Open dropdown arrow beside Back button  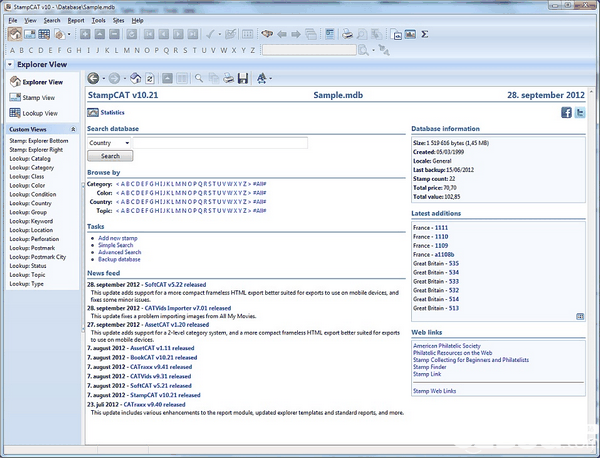click(x=104, y=79)
